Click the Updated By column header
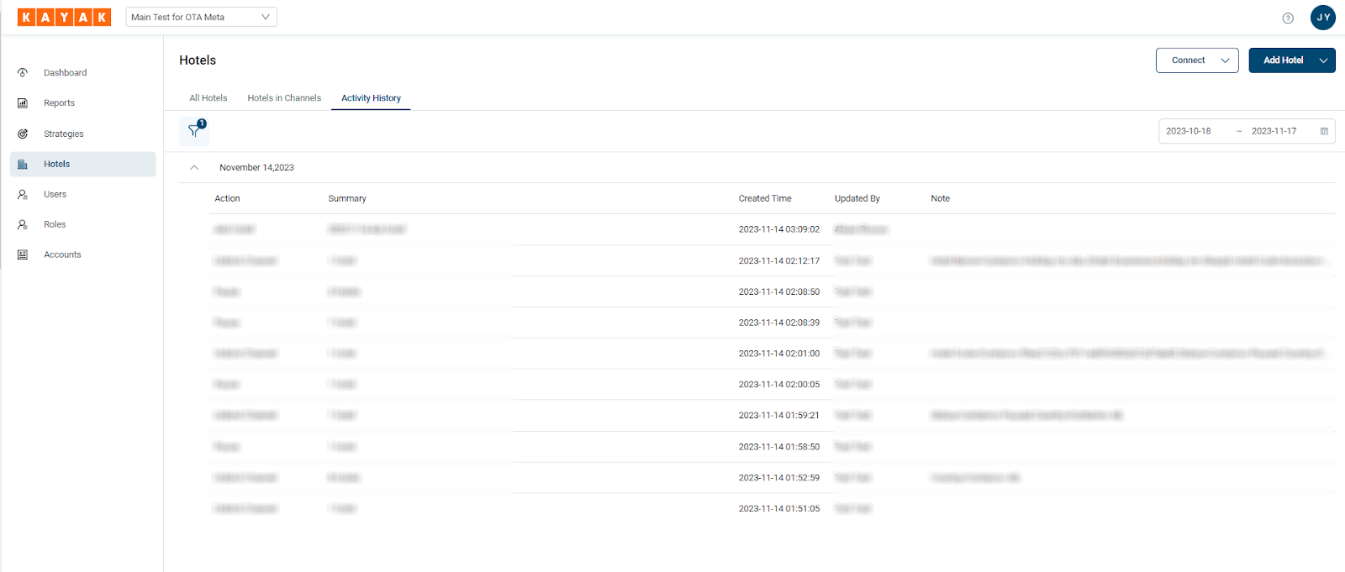This screenshot has height=572, width=1345. point(857,199)
